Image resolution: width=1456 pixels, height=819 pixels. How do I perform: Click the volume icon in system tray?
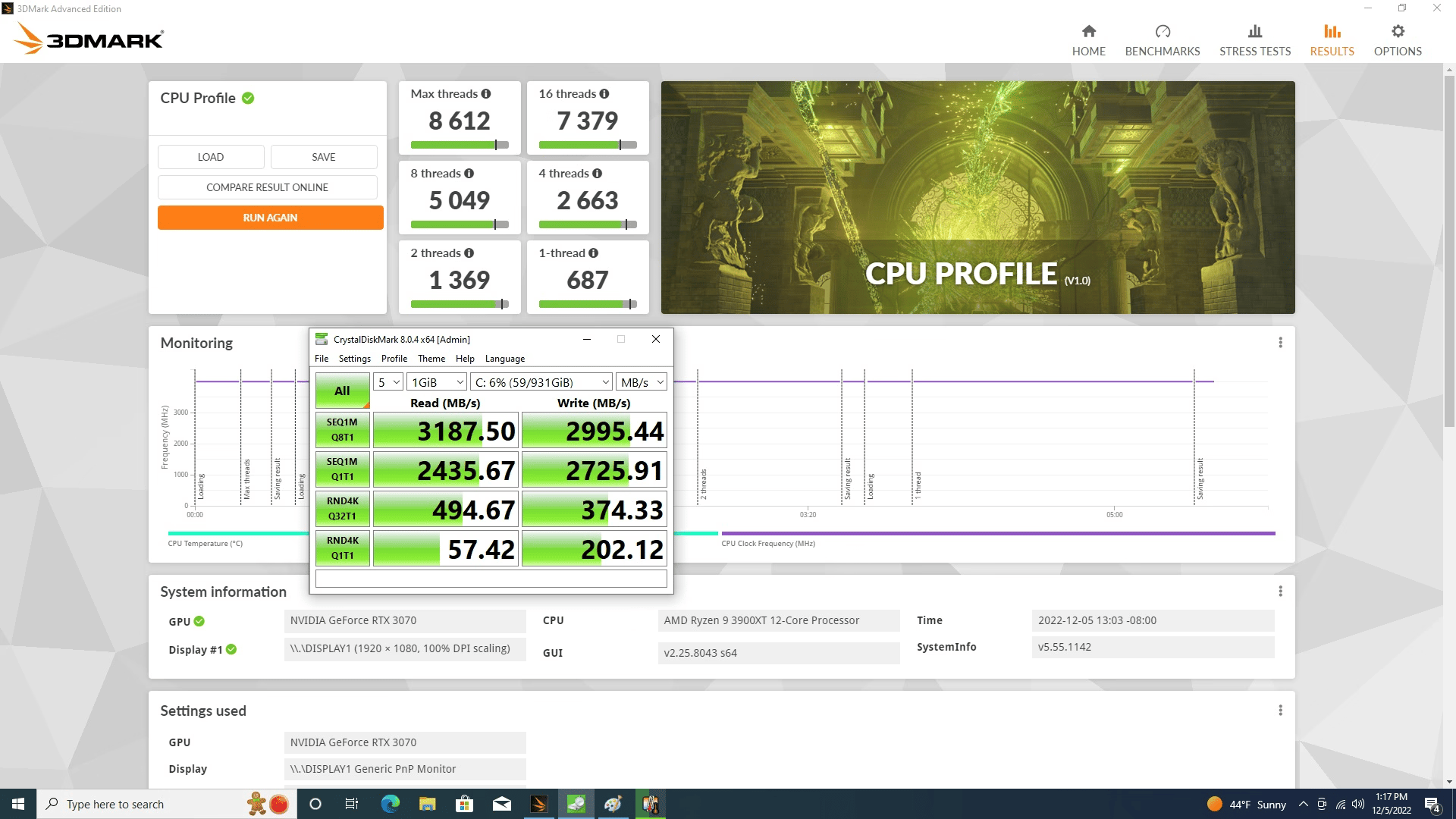[x=1357, y=805]
